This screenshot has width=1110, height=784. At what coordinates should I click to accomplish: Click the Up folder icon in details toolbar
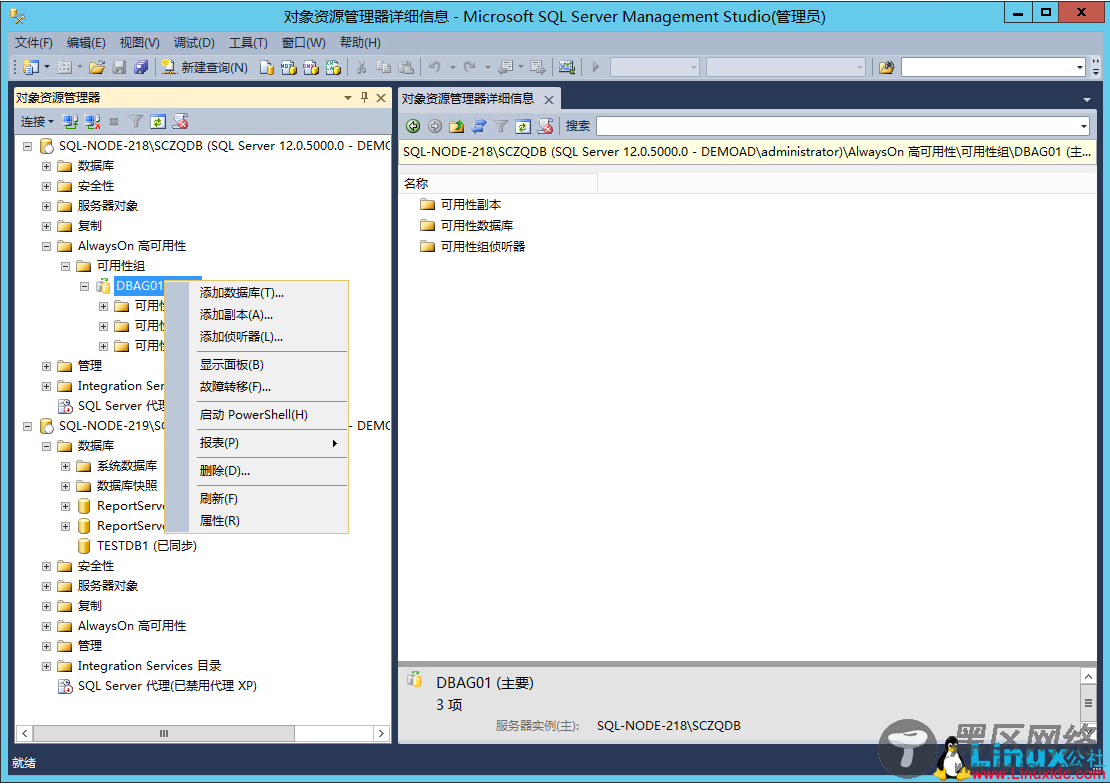click(457, 126)
